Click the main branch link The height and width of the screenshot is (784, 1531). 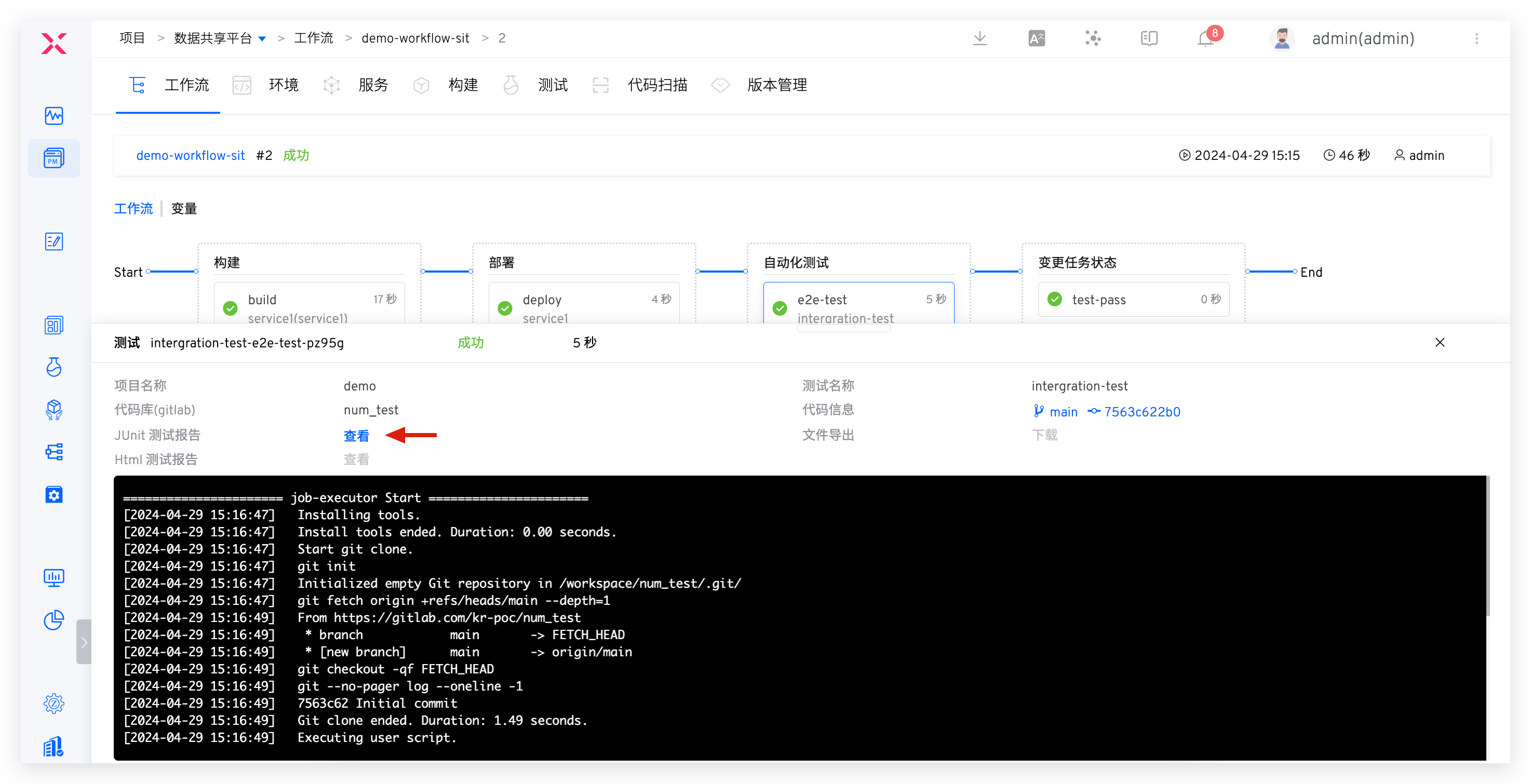coord(1063,411)
